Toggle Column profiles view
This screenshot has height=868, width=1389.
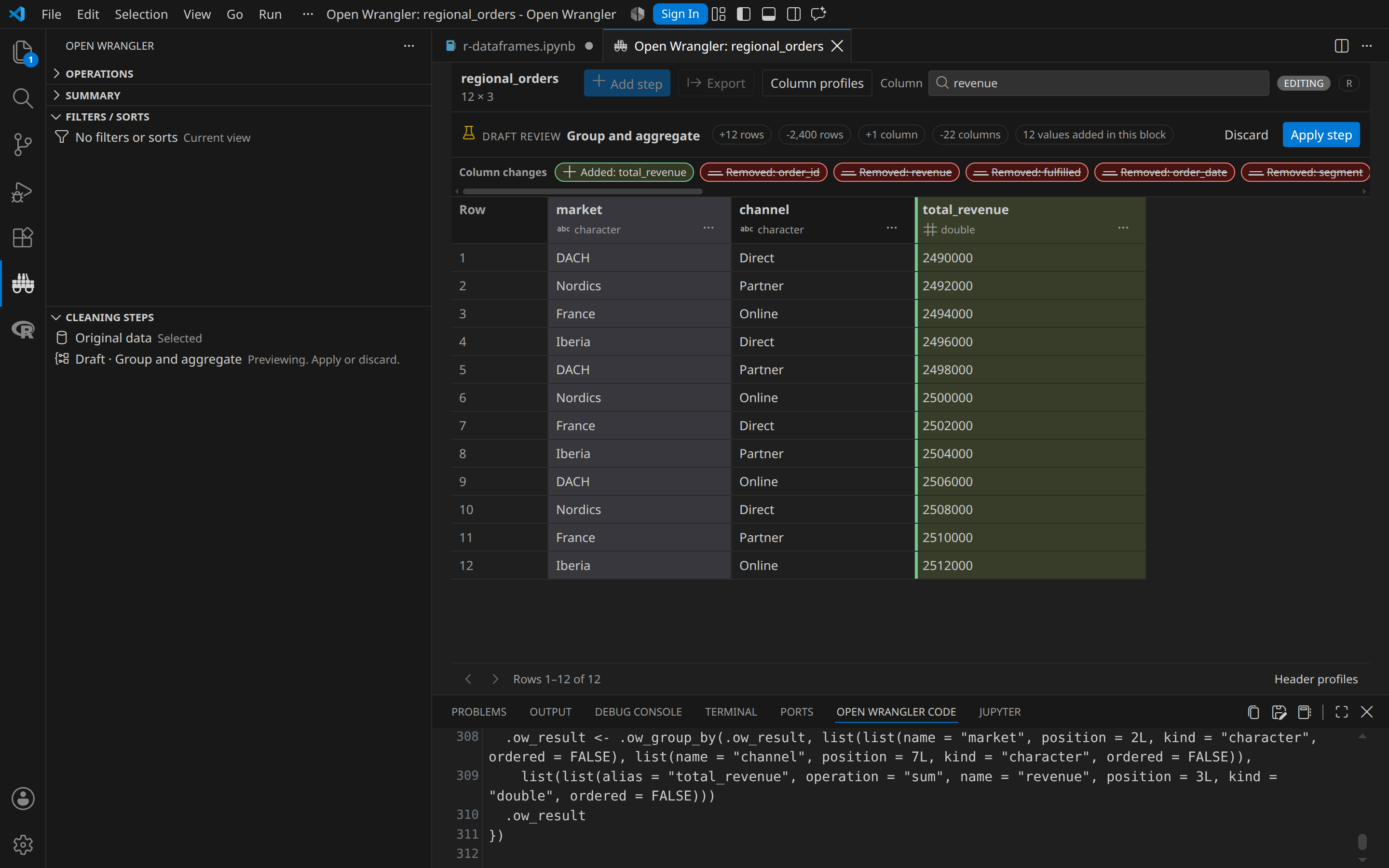pos(817,83)
